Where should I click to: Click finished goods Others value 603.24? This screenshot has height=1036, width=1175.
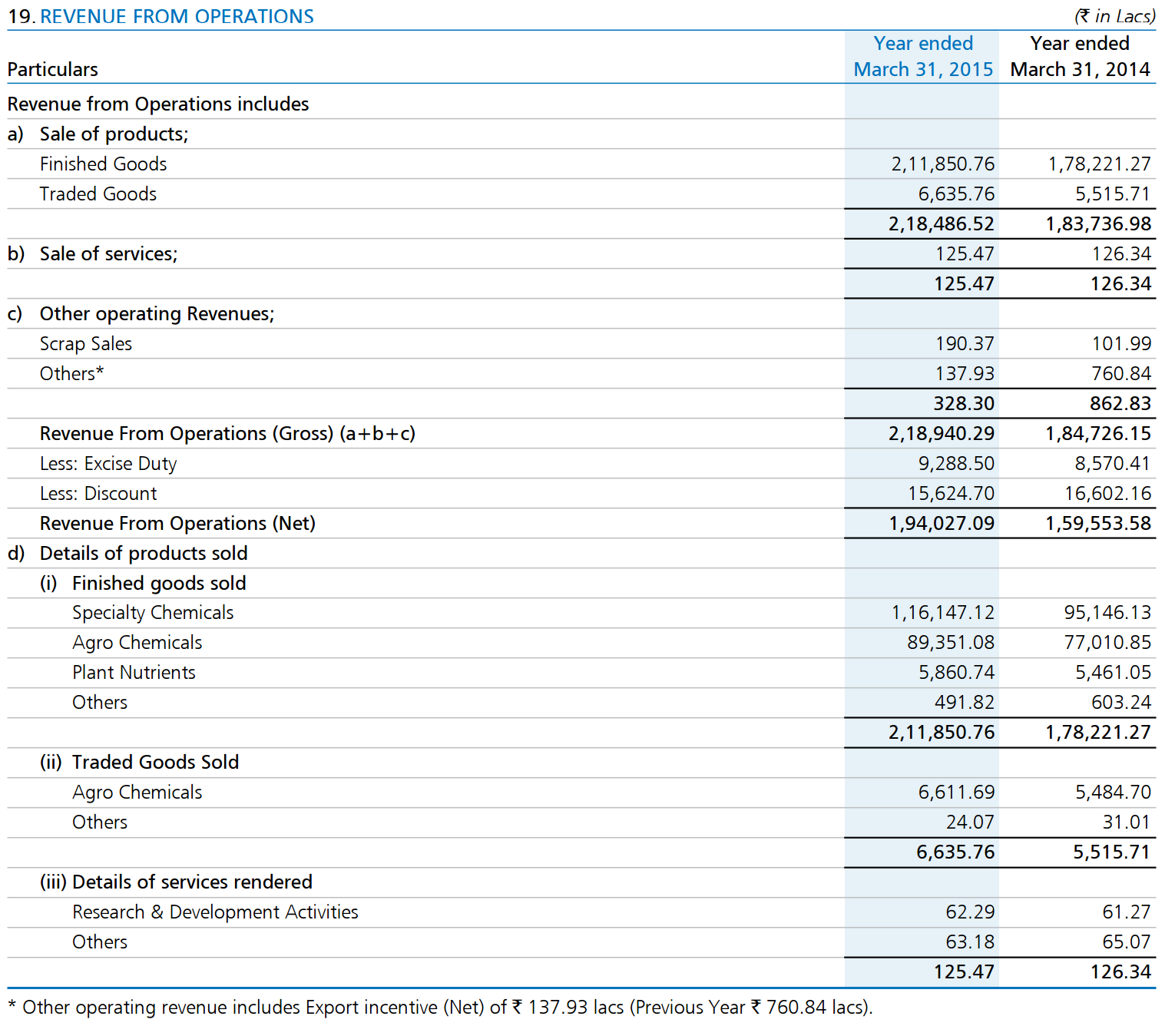[x=1121, y=702]
